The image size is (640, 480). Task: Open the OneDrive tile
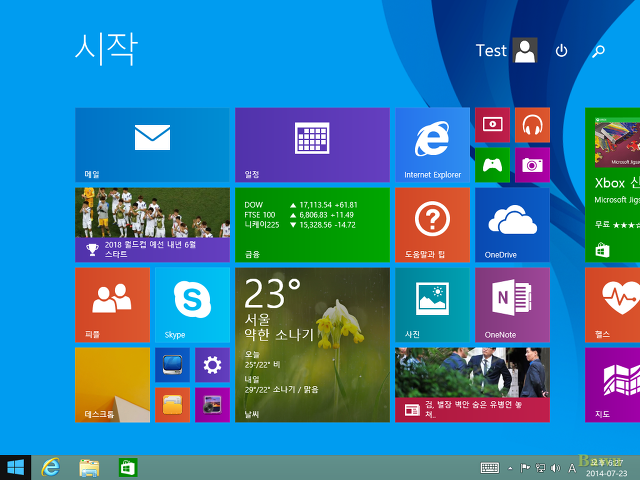[x=512, y=224]
